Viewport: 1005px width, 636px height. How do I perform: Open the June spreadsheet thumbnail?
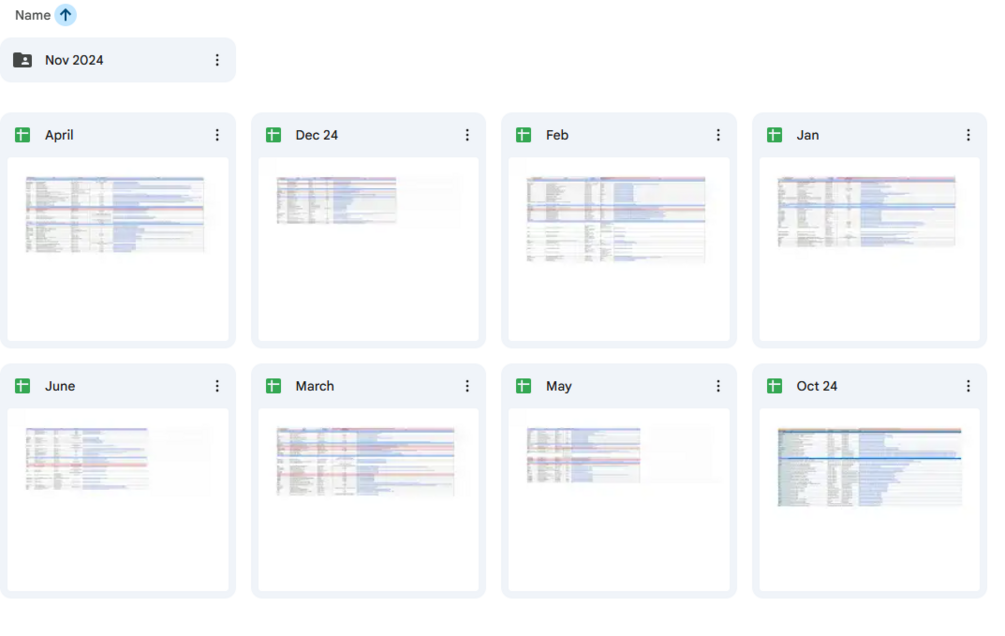tap(118, 499)
